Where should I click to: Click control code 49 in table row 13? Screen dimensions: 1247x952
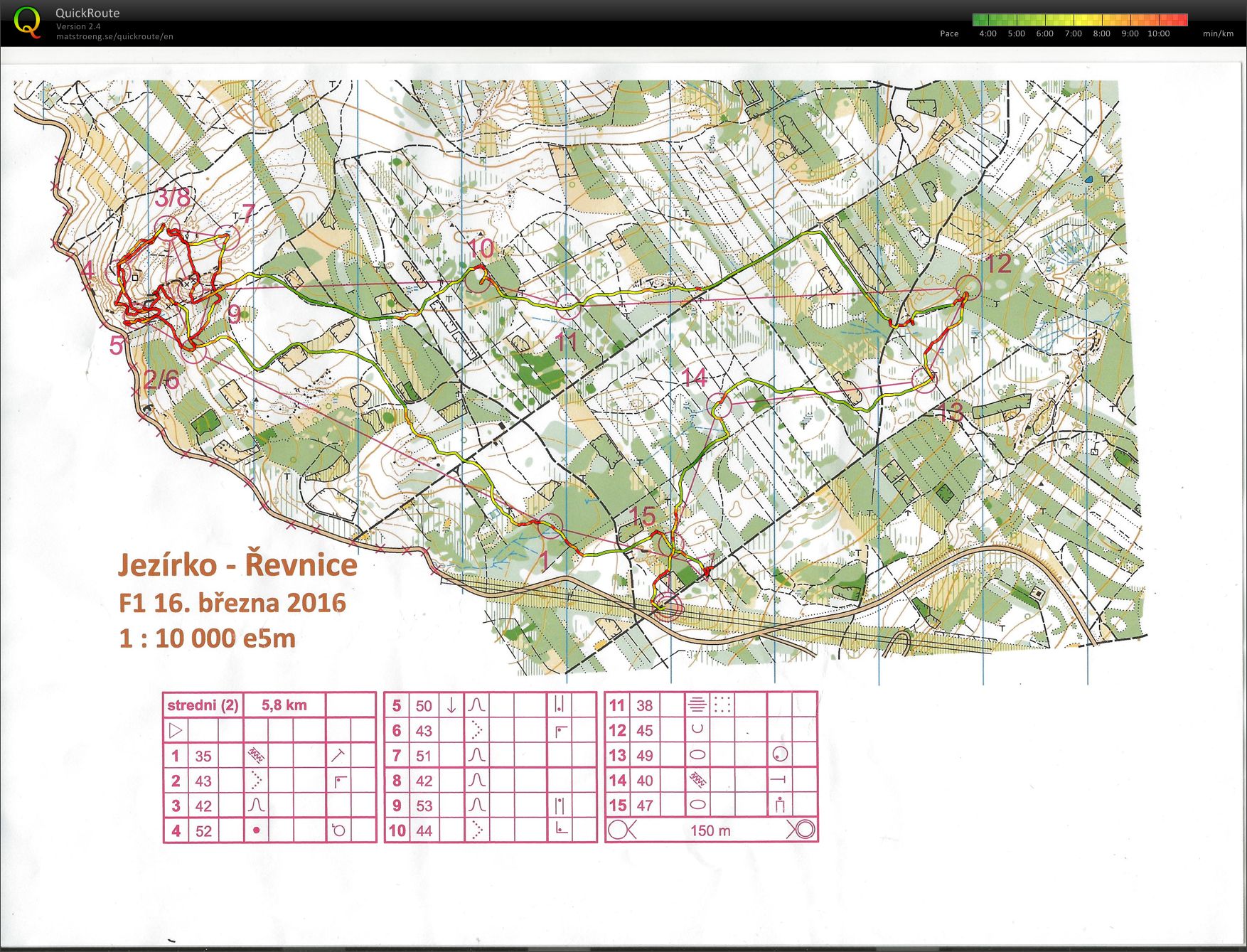click(x=644, y=755)
